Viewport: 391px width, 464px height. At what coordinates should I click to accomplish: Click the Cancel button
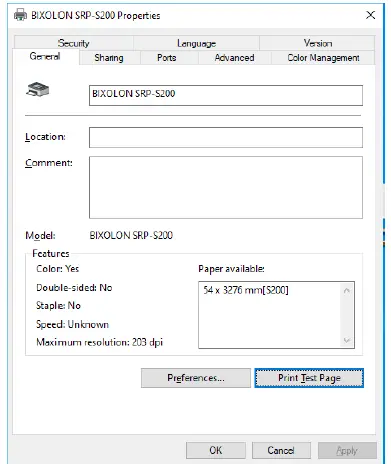click(x=281, y=451)
